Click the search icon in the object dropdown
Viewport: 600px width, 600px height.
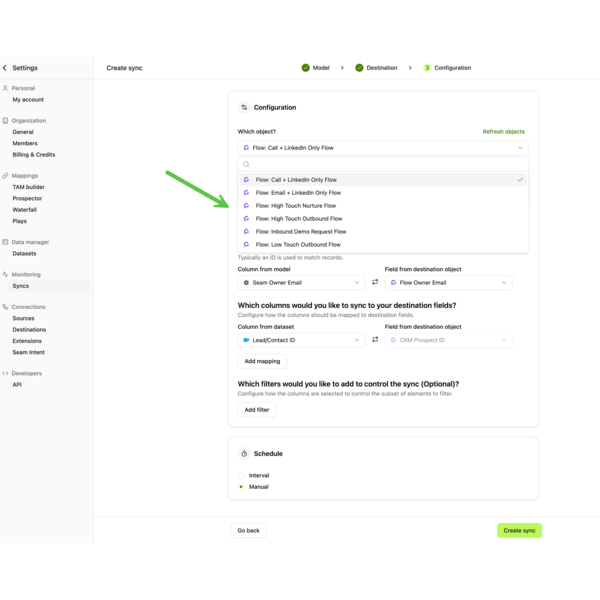tap(247, 164)
